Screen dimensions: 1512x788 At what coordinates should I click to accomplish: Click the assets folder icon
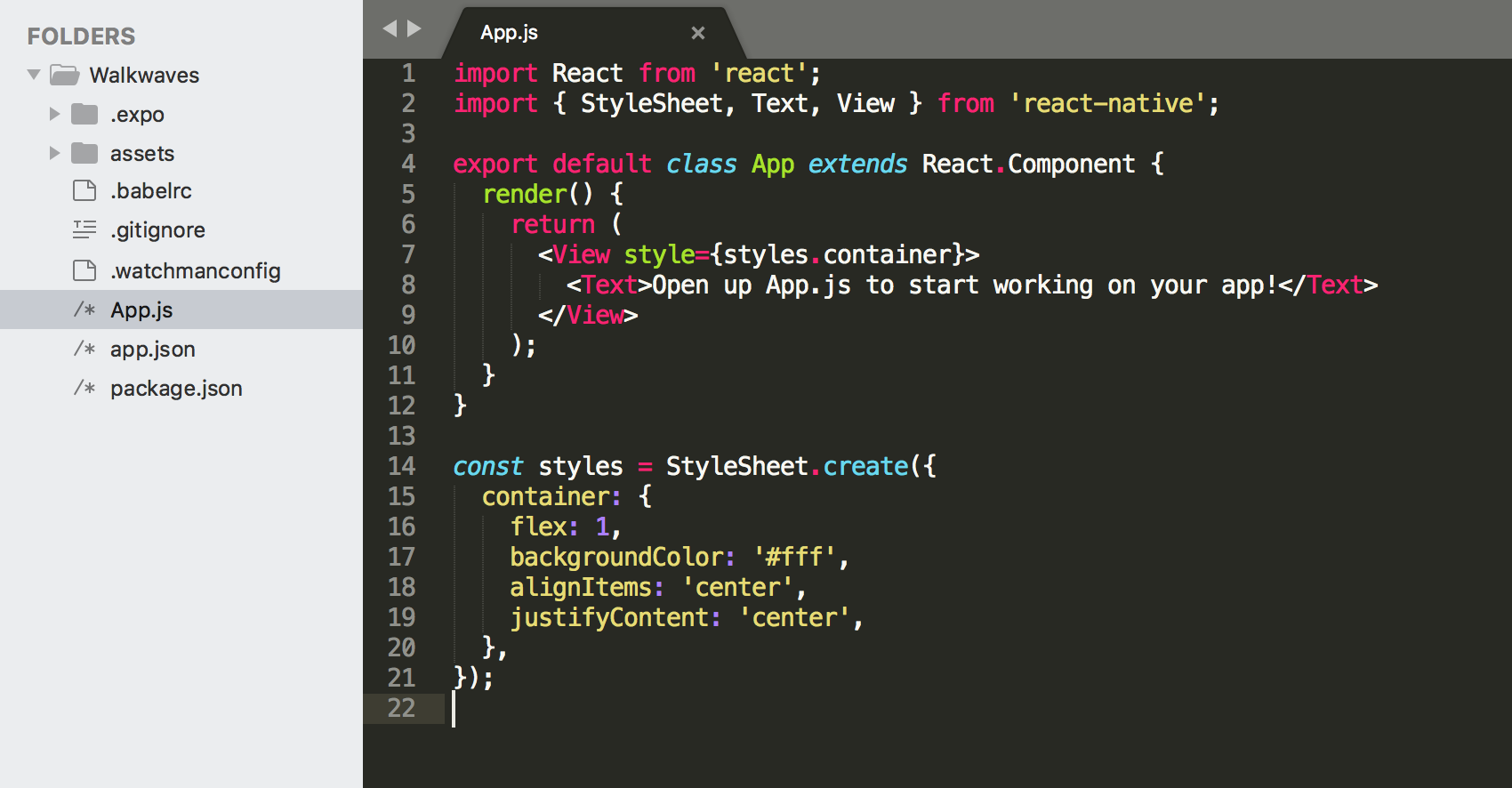pos(84,153)
